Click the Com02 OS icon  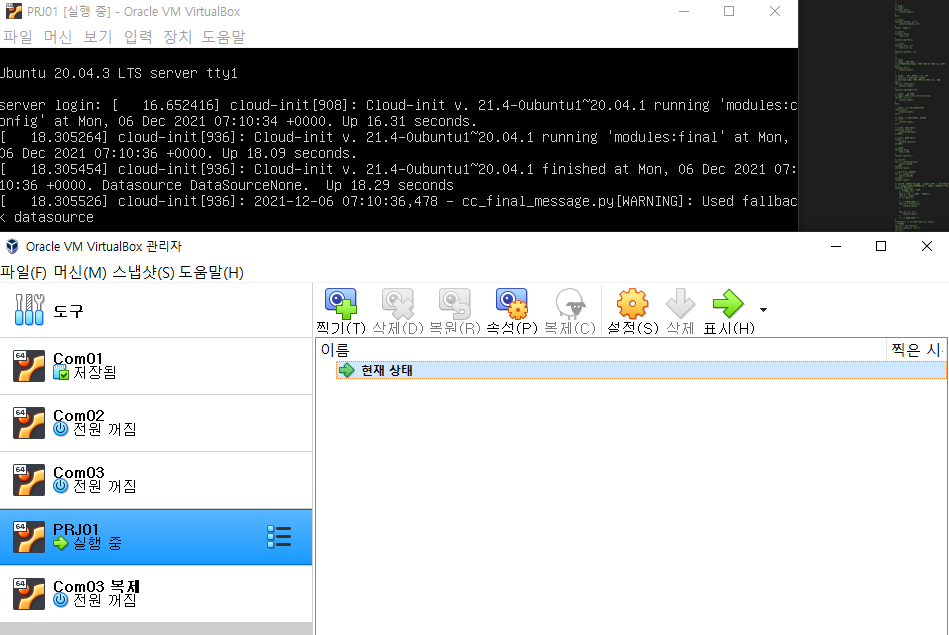coord(29,423)
